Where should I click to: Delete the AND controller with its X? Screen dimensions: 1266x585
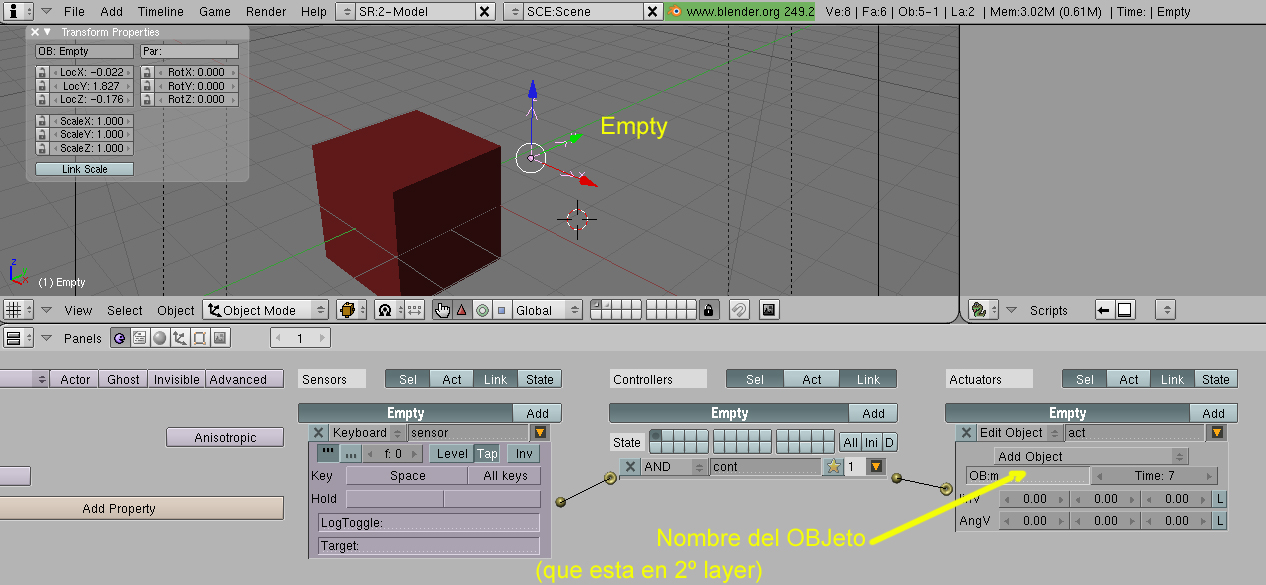(x=630, y=466)
